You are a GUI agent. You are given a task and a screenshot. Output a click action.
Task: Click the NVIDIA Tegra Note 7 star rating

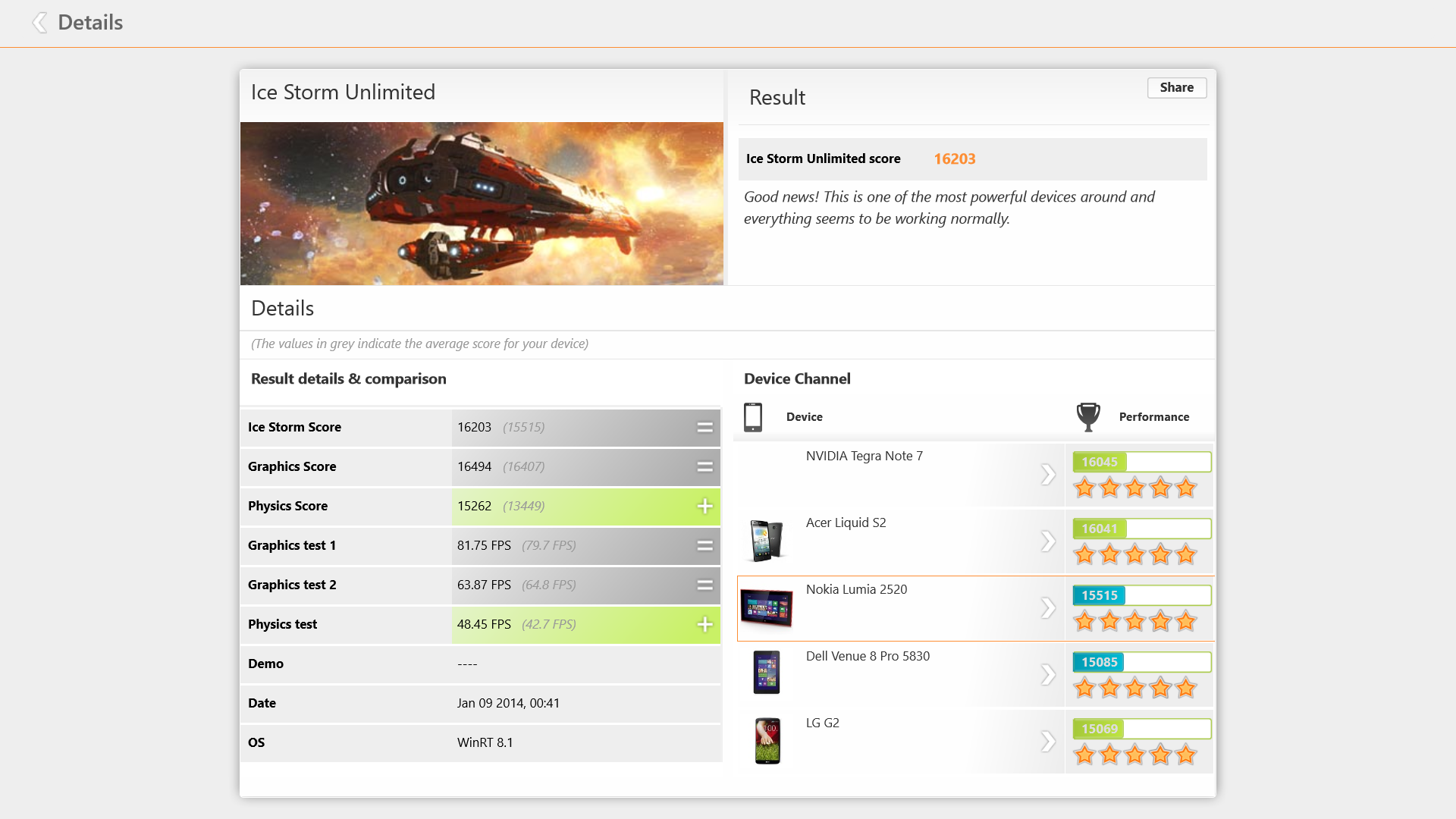[x=1135, y=488]
